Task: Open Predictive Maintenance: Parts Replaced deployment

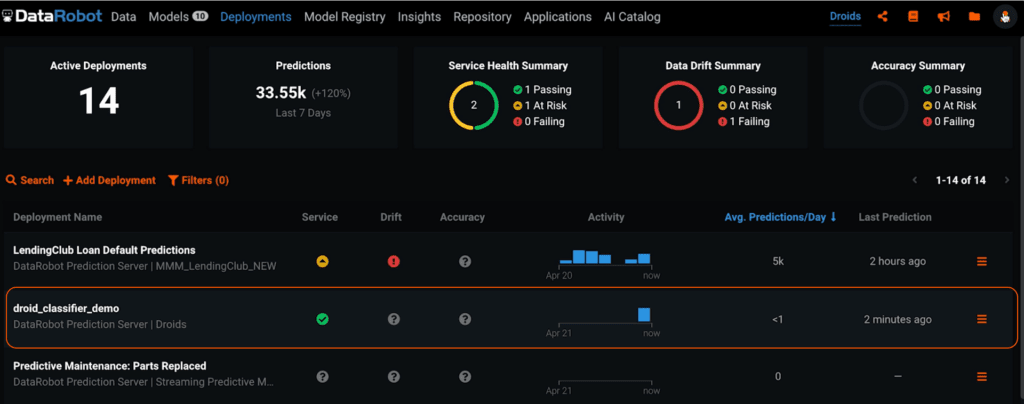Action: (x=110, y=366)
